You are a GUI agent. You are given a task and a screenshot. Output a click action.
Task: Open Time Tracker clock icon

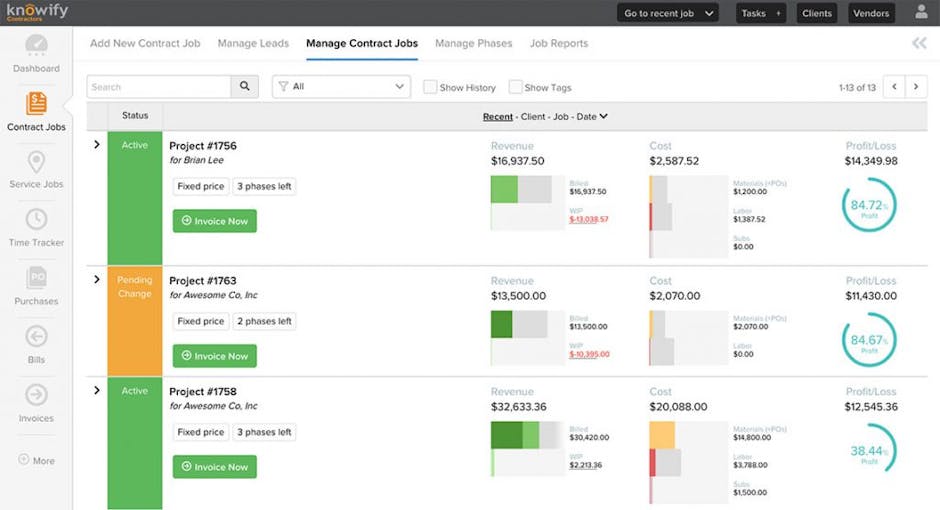click(36, 220)
